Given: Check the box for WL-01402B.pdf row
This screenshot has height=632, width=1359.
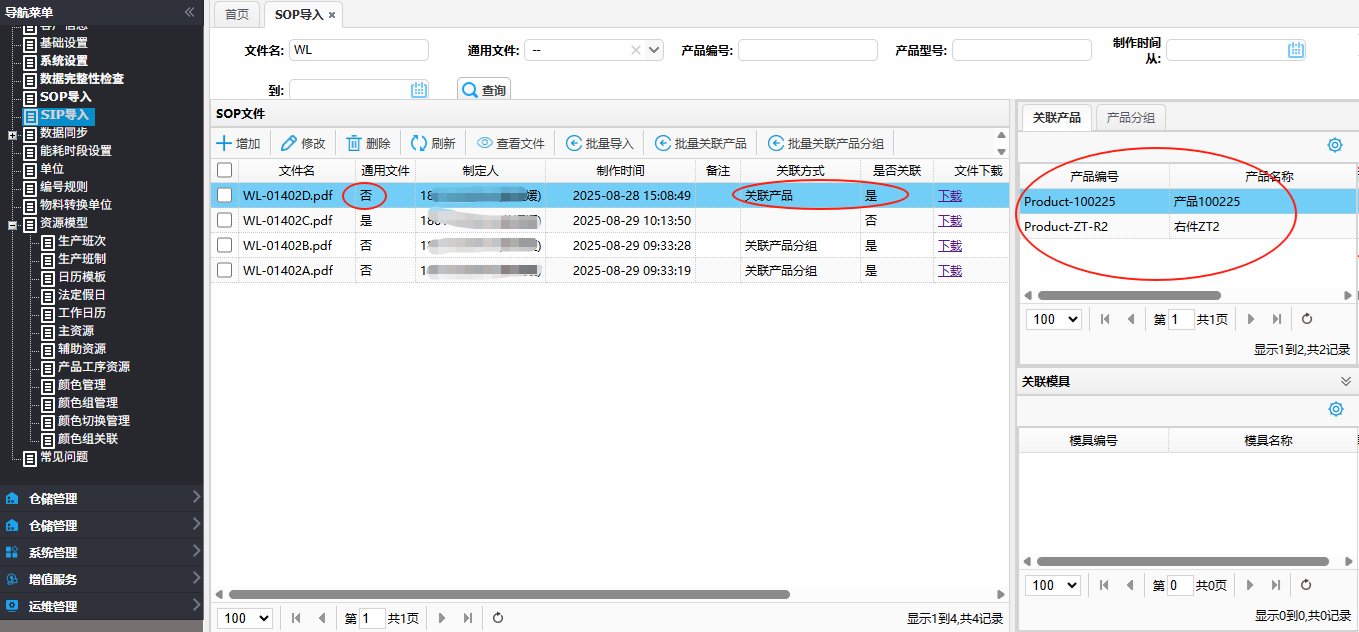Looking at the screenshot, I should click(225, 245).
